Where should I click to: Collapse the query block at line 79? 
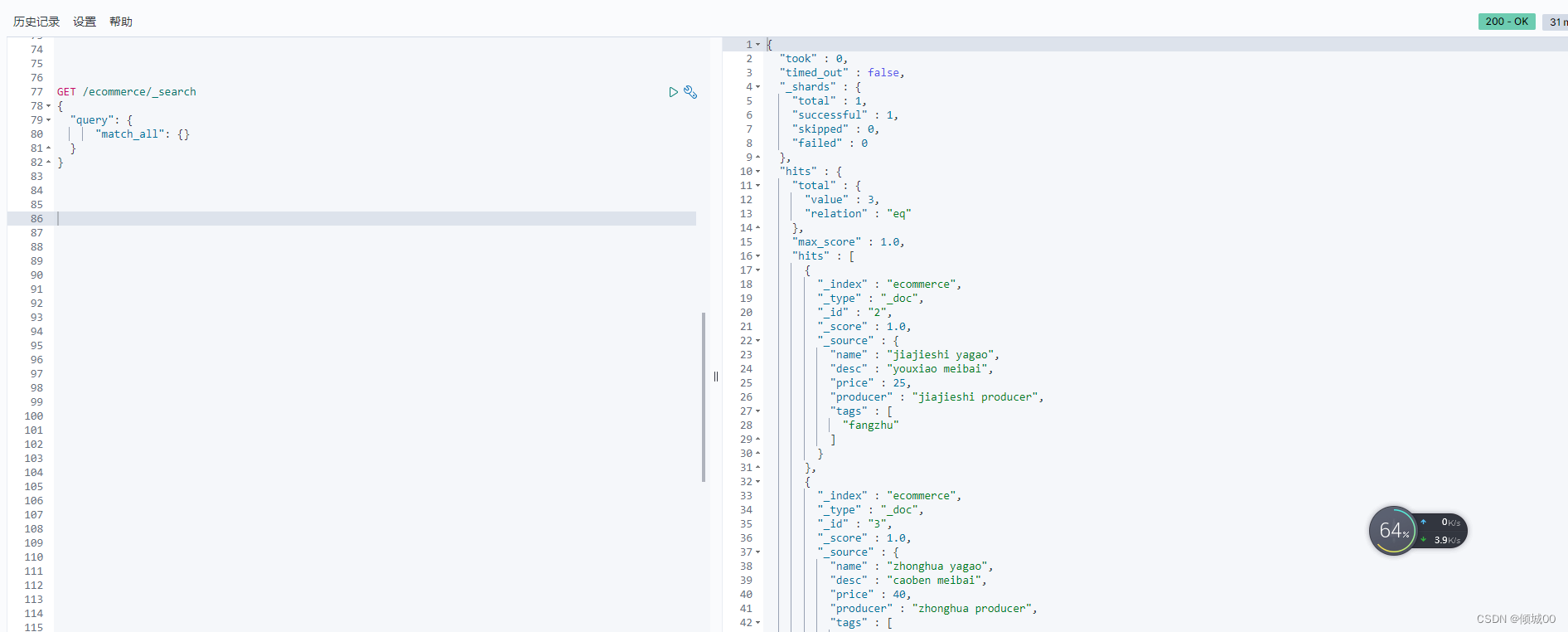pos(49,120)
